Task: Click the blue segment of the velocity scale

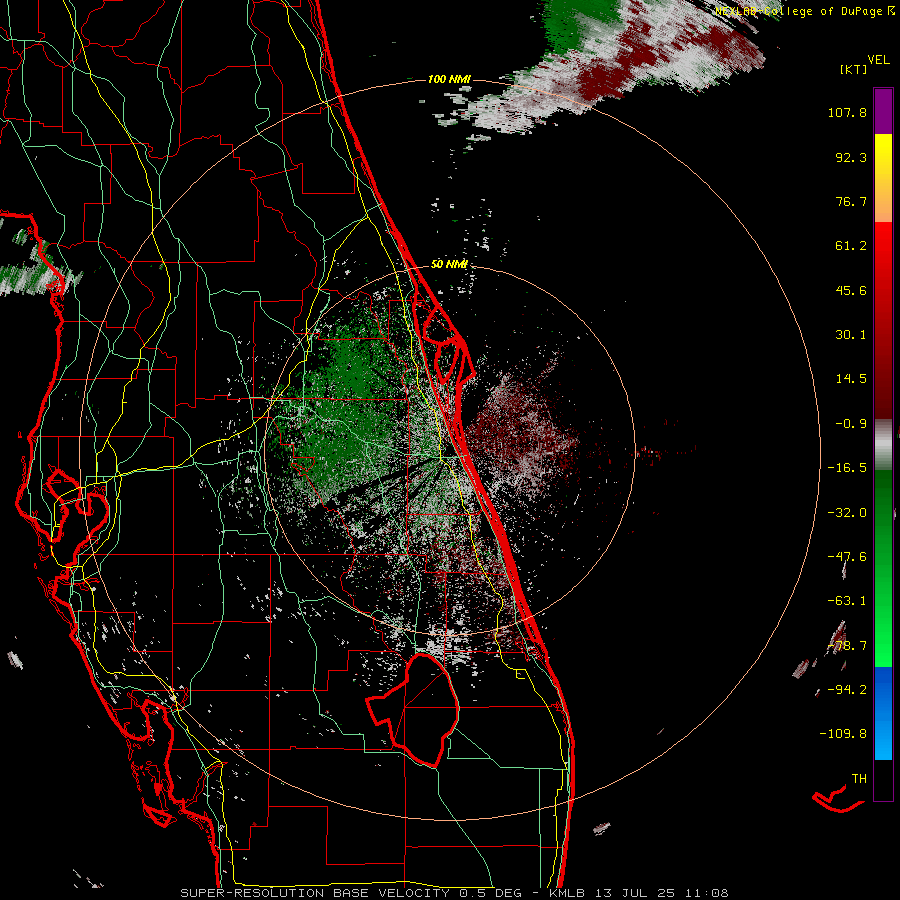Action: click(x=883, y=713)
